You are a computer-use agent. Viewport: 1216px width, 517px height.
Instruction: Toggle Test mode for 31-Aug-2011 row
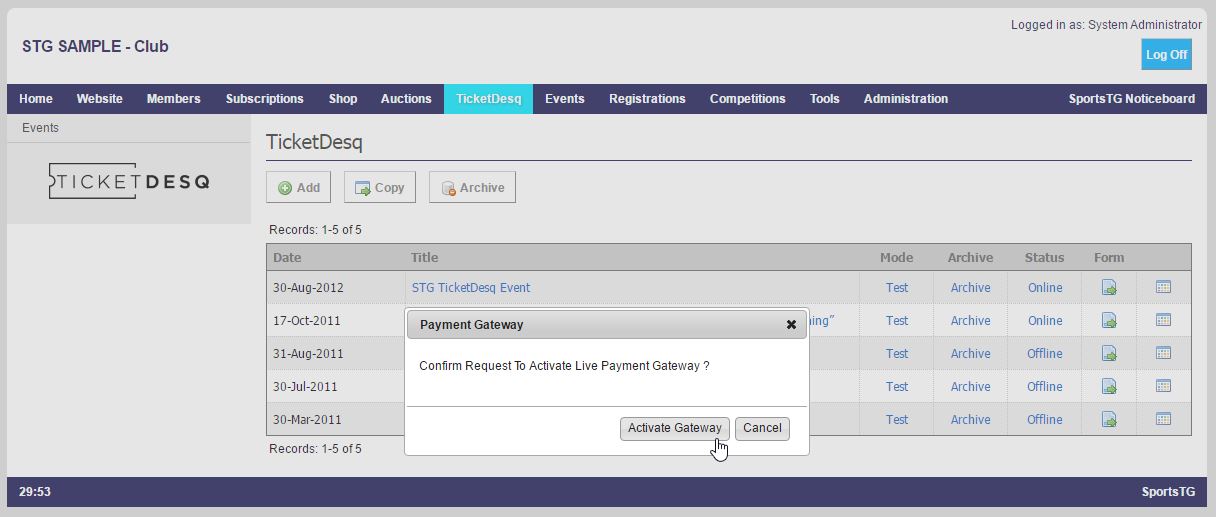pos(897,354)
